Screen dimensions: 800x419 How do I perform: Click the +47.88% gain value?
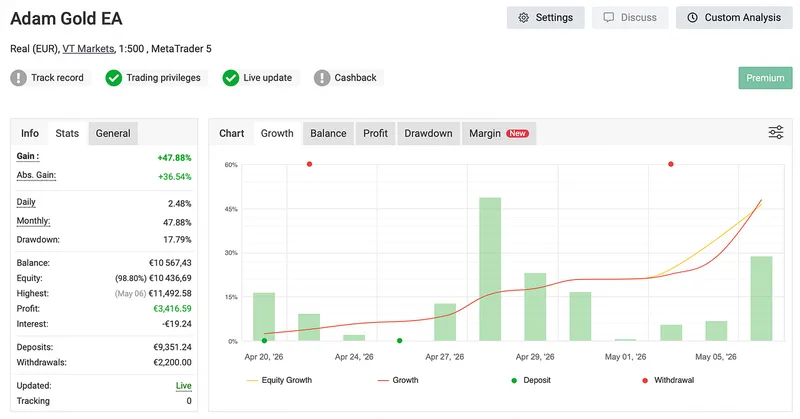pos(174,158)
